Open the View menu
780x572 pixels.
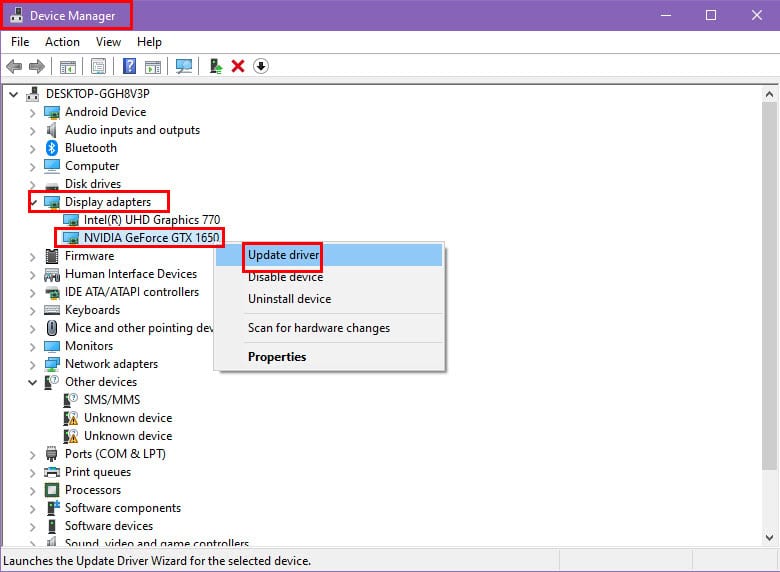click(108, 42)
